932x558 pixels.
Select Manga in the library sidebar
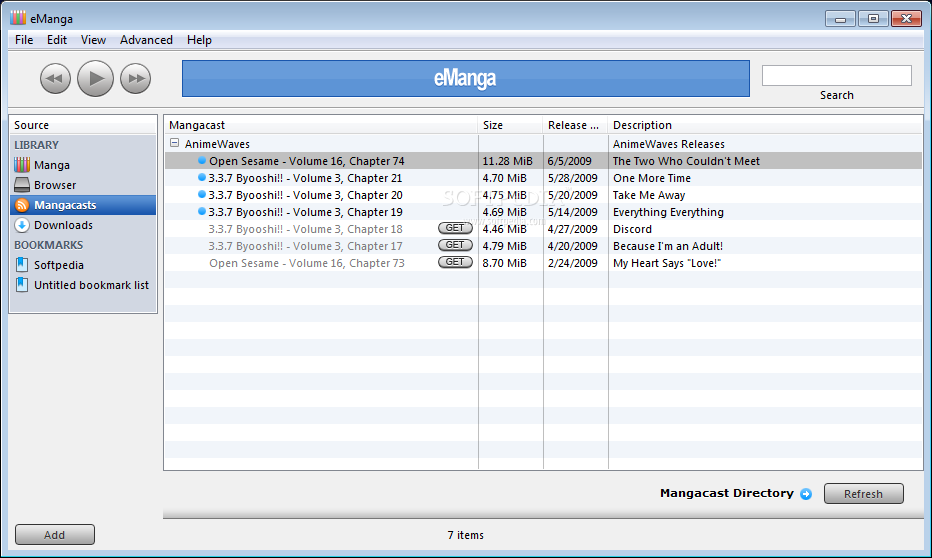pos(52,165)
